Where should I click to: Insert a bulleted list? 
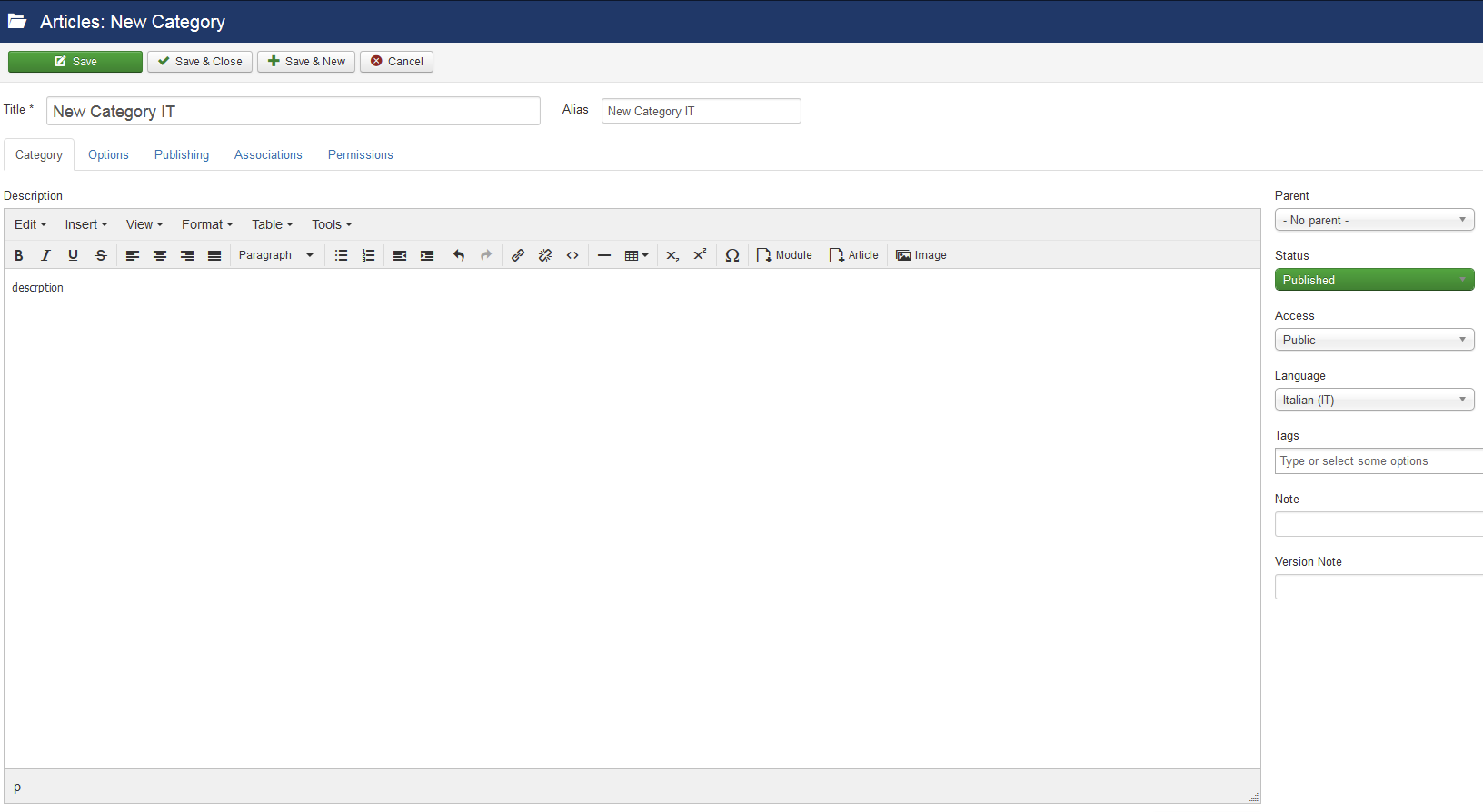[x=341, y=255]
